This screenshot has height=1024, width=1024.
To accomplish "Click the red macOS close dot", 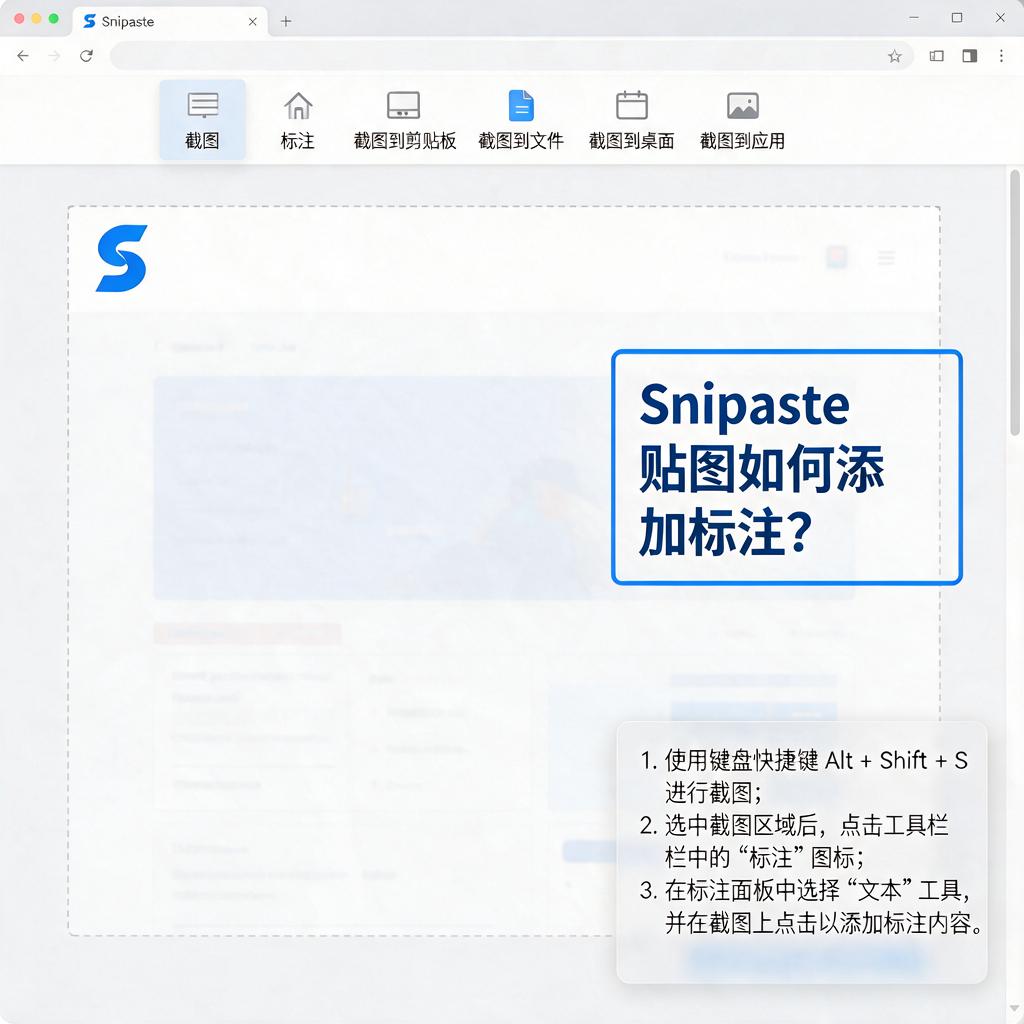I will tap(19, 18).
